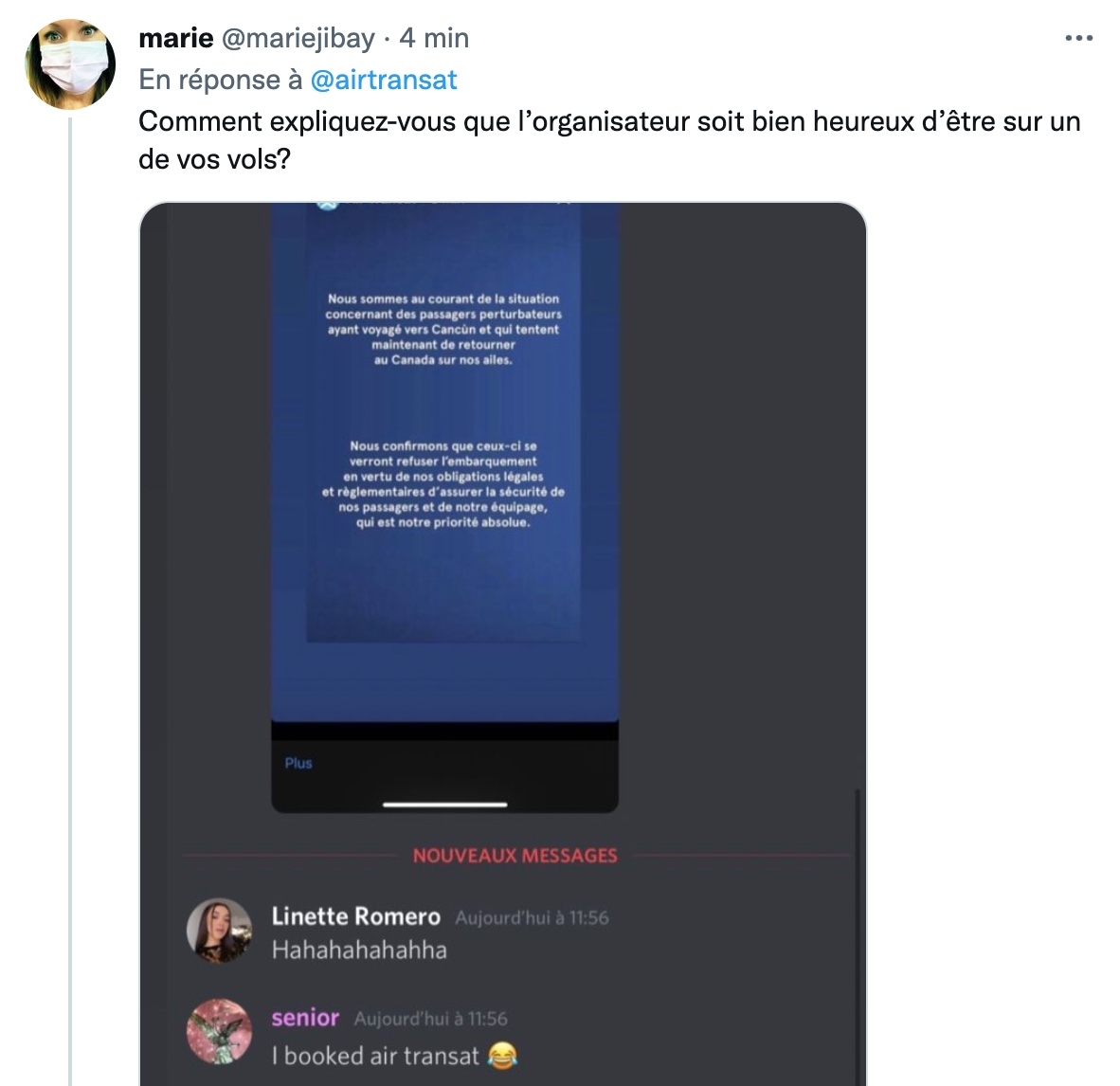Click Linette Romero's avatar in the screenshot
This screenshot has width=1120, height=1086.
click(x=219, y=931)
